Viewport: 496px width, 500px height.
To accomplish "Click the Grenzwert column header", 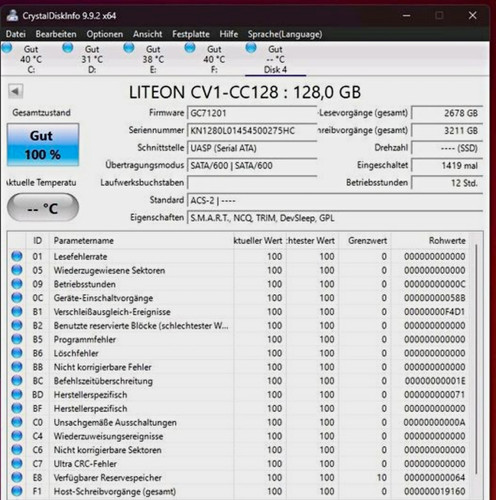I will point(365,240).
